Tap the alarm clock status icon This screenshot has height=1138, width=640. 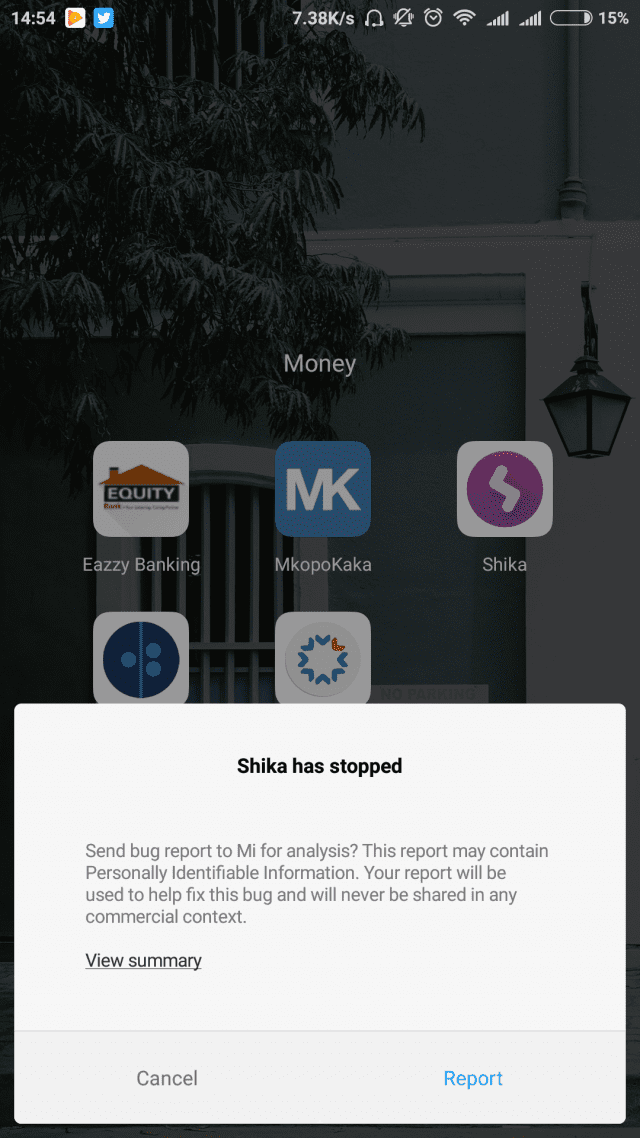[433, 18]
